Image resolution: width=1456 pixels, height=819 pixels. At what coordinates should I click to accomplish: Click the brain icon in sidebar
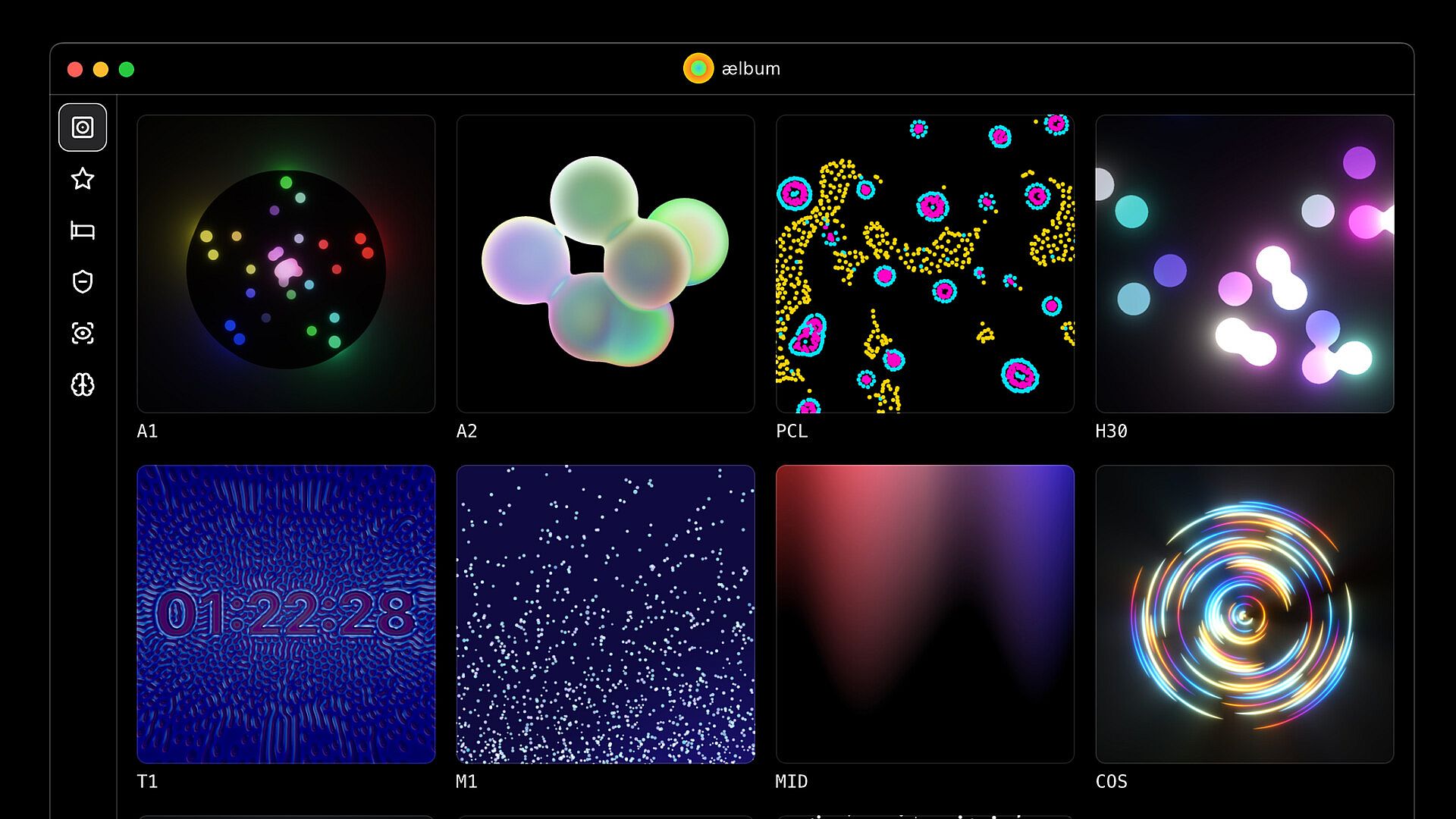pos(83,384)
